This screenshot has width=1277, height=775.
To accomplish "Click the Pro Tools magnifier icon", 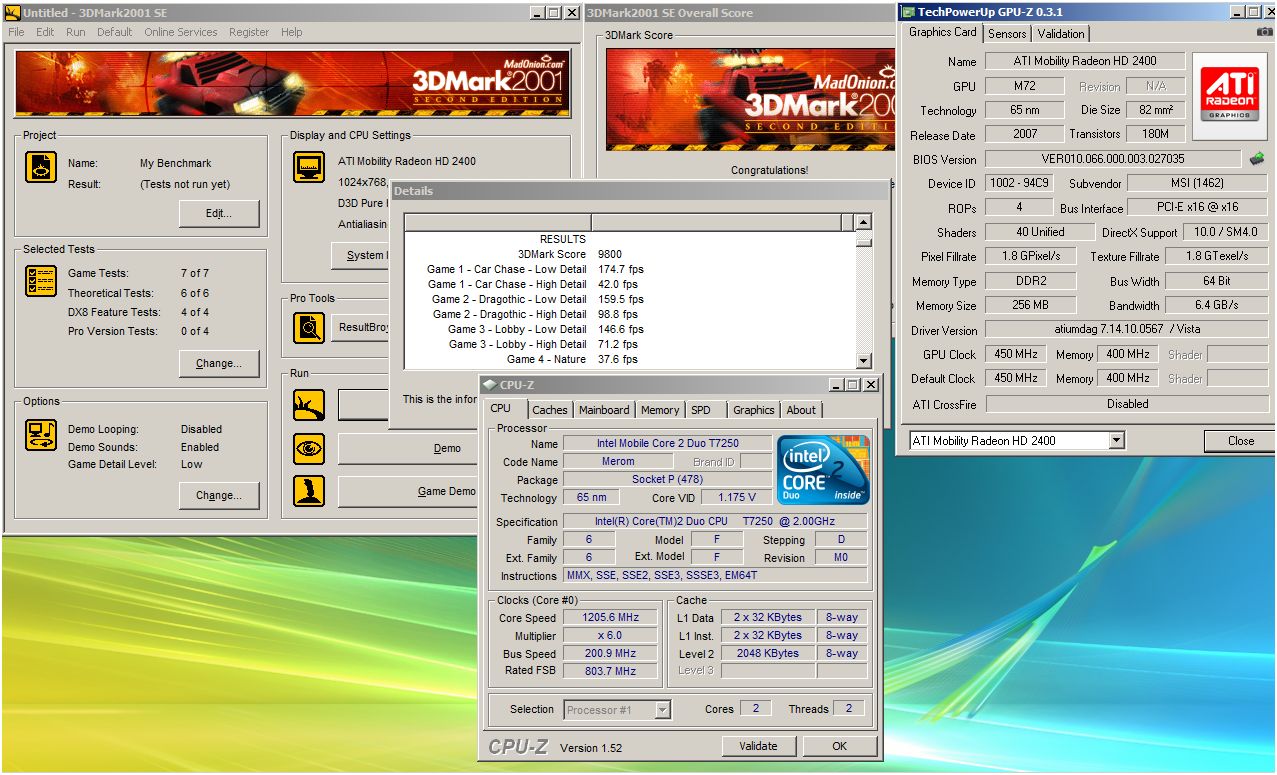I will click(x=309, y=328).
